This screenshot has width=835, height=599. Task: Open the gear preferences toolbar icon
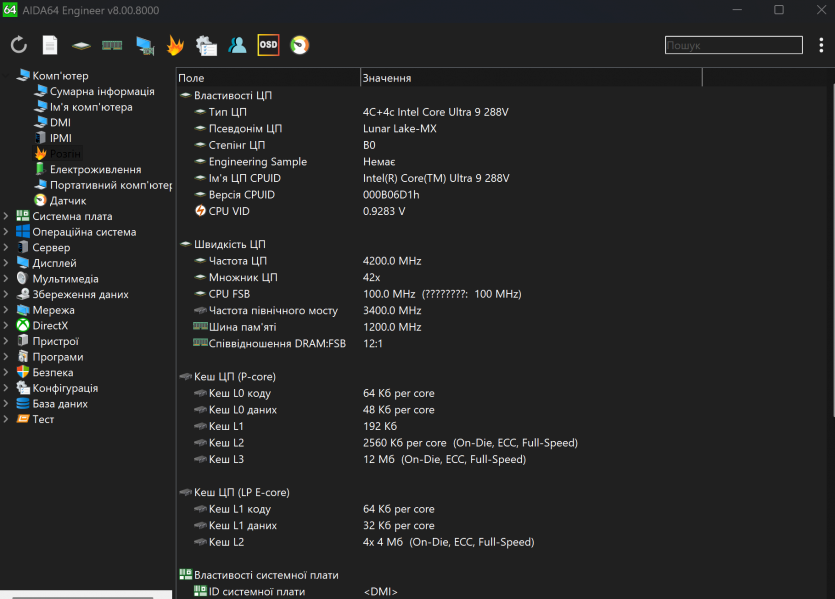[x=206, y=45]
